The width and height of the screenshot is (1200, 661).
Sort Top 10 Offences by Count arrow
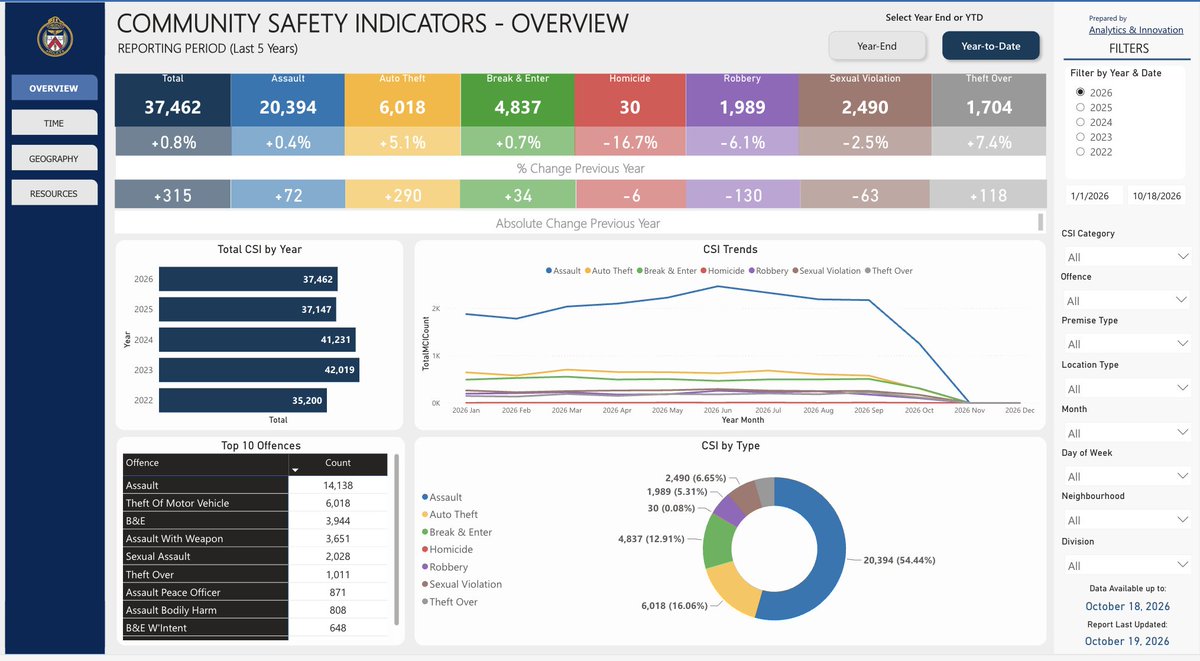pos(294,469)
